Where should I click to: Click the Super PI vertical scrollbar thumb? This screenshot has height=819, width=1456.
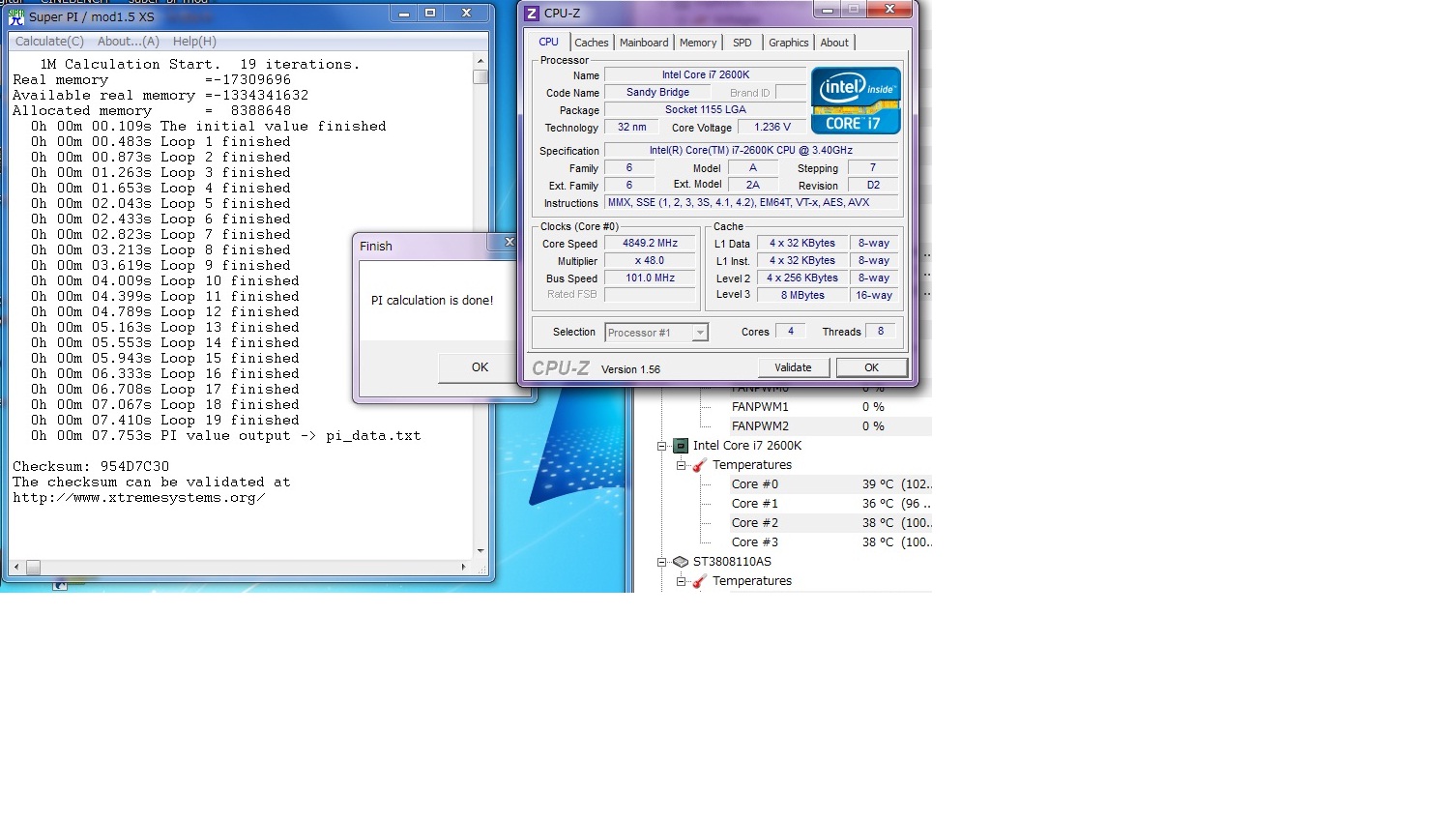(x=480, y=77)
